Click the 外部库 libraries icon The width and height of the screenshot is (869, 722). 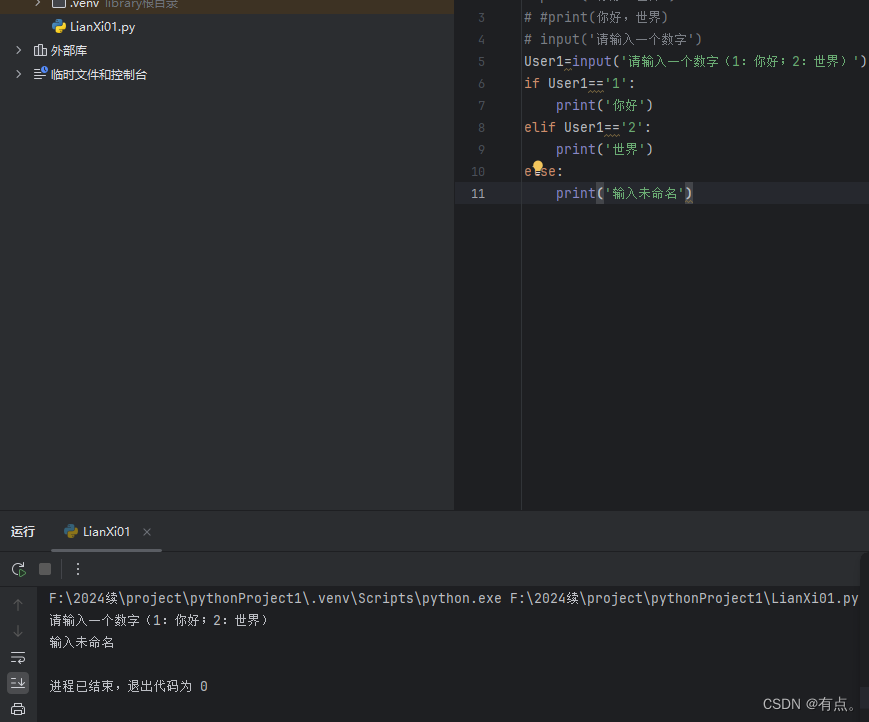tap(39, 49)
